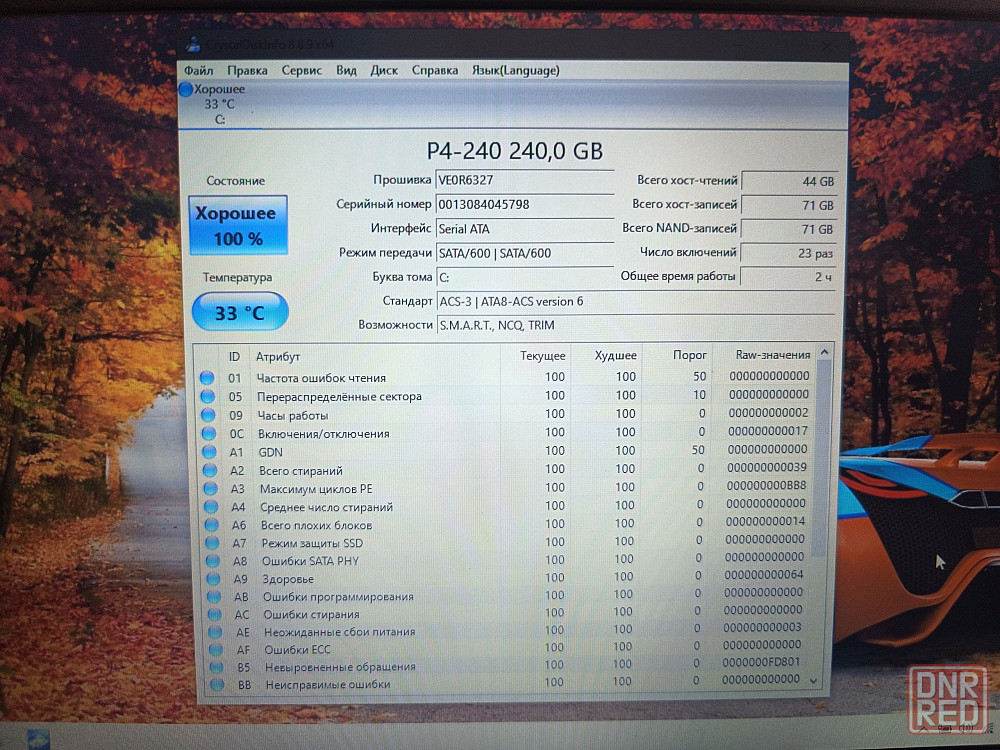Click the status icon beside Здоровье row

point(211,579)
